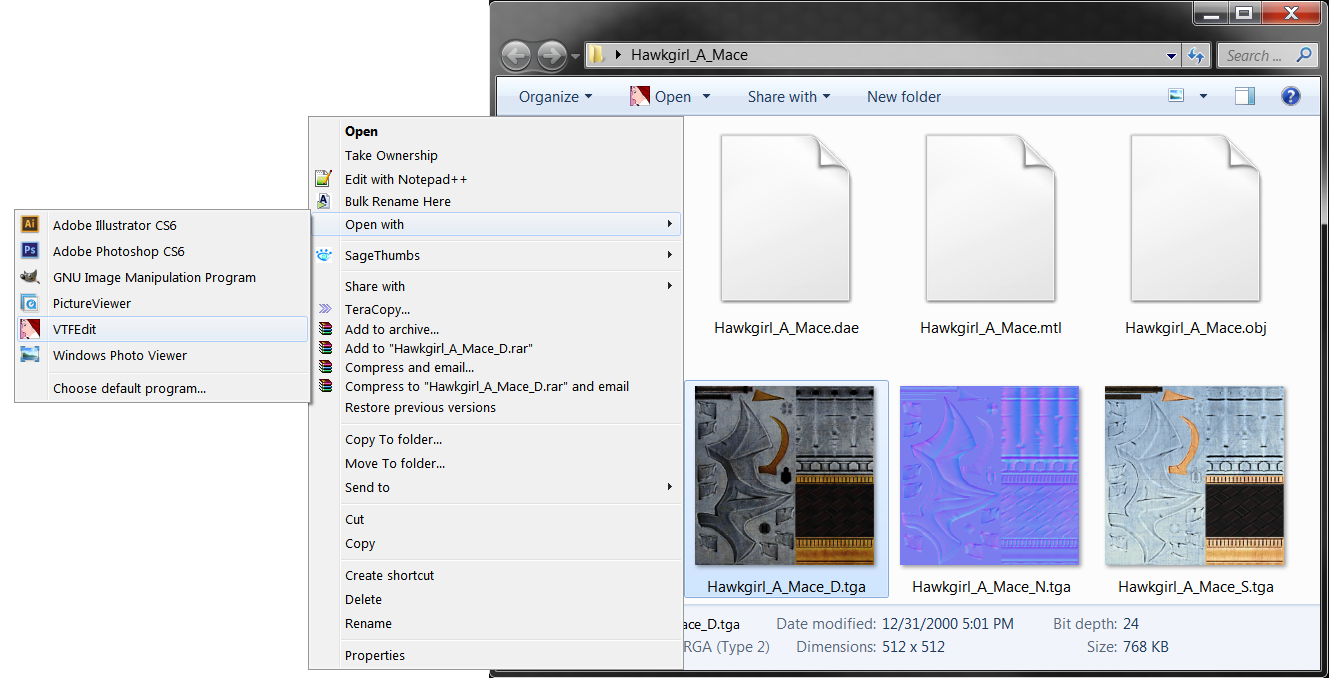Open file with PictureViewer
The height and width of the screenshot is (678, 1329).
162,303
